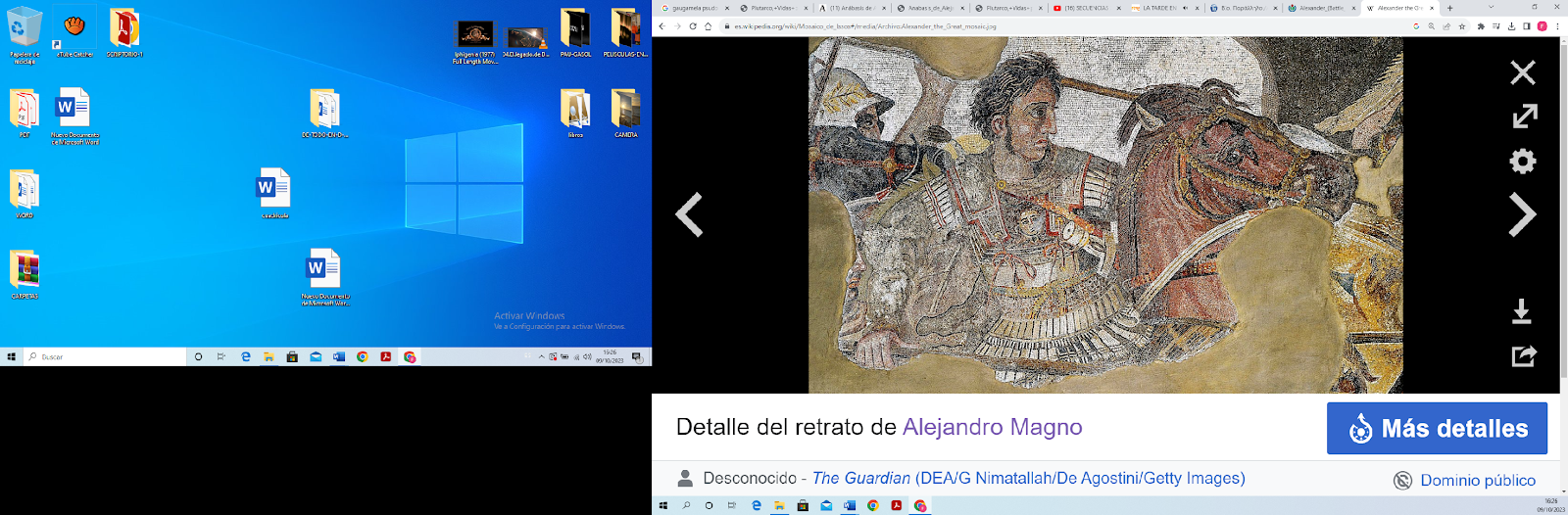
Task: Open the Alejandro Magno link
Action: pos(992,427)
